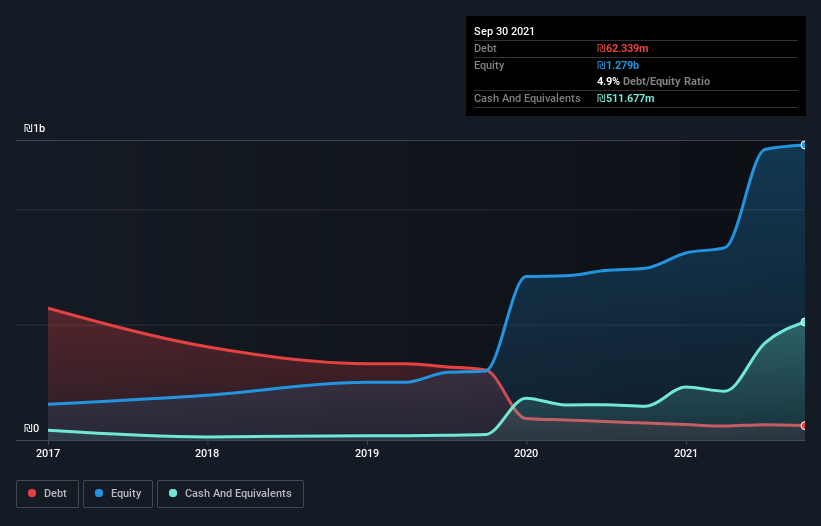
Task: Click the 2020 x-axis label
Action: (526, 453)
